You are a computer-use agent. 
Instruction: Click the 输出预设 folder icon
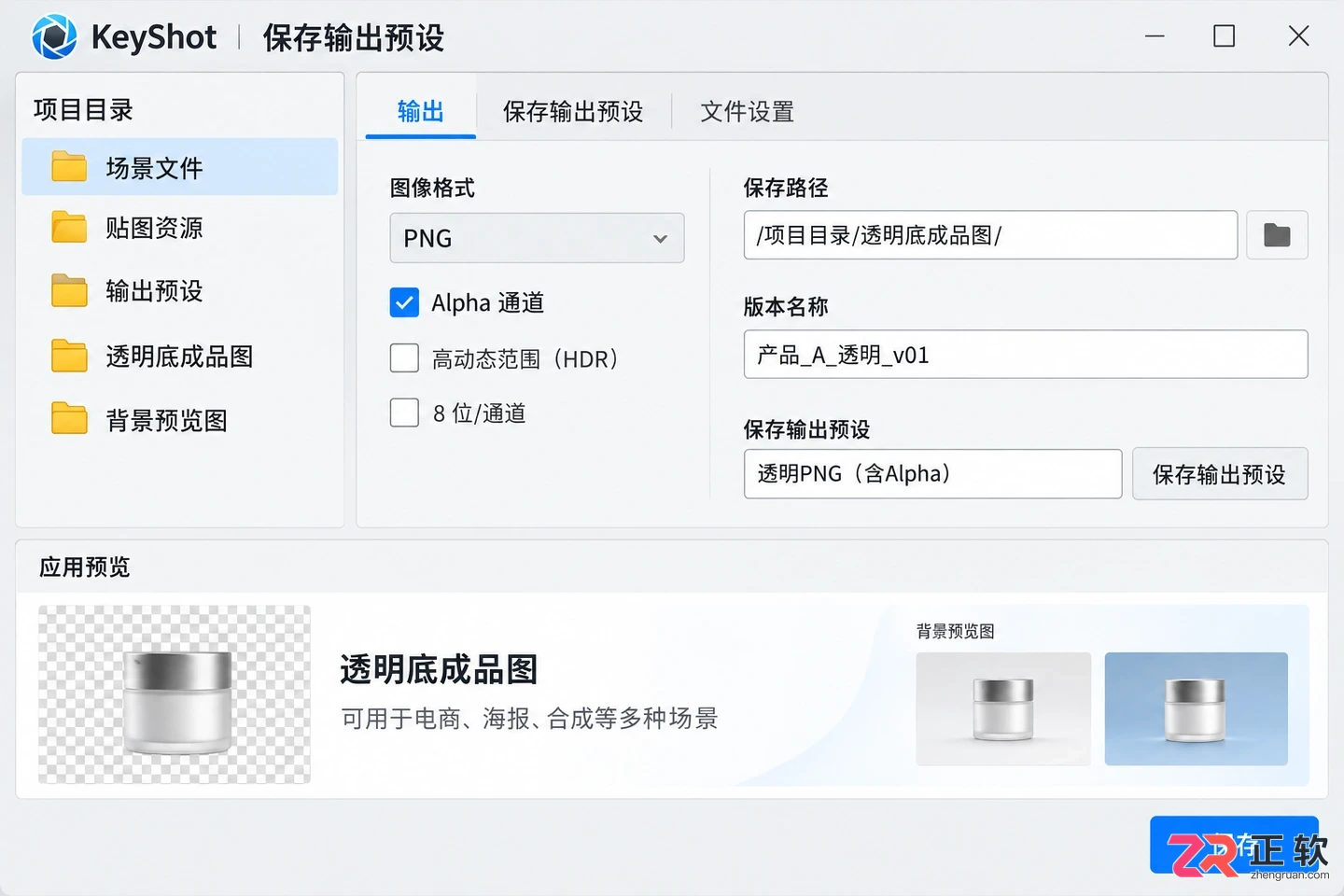click(x=69, y=290)
